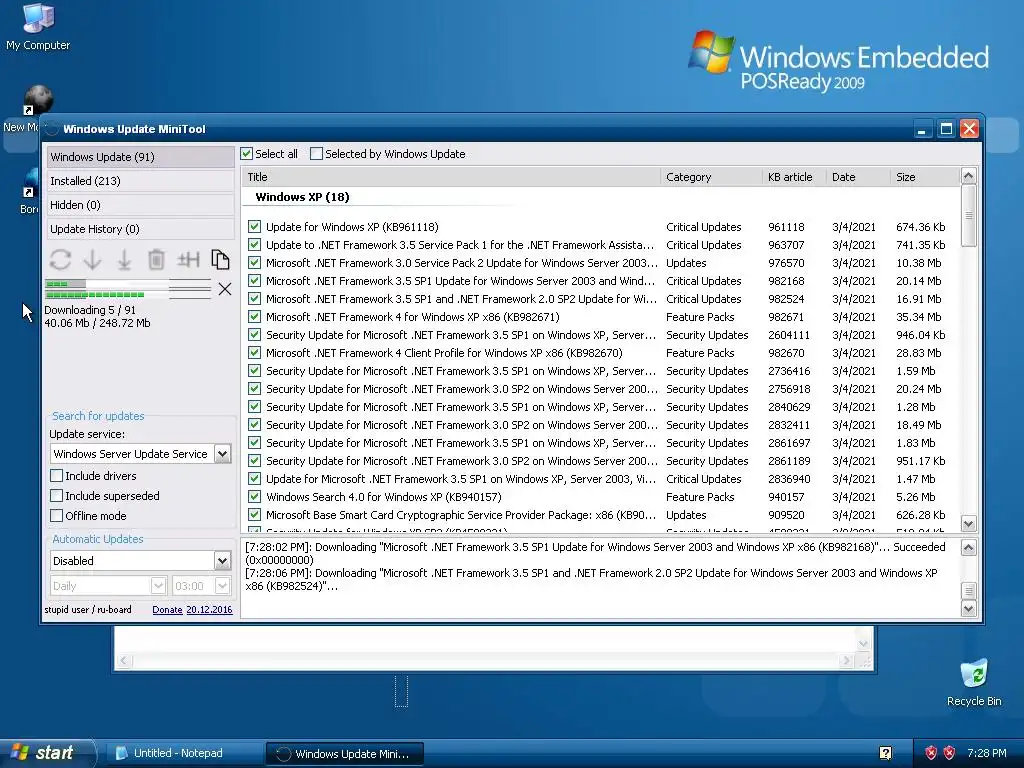Click the help question mark tray icon
The width and height of the screenshot is (1024, 768).
click(886, 753)
